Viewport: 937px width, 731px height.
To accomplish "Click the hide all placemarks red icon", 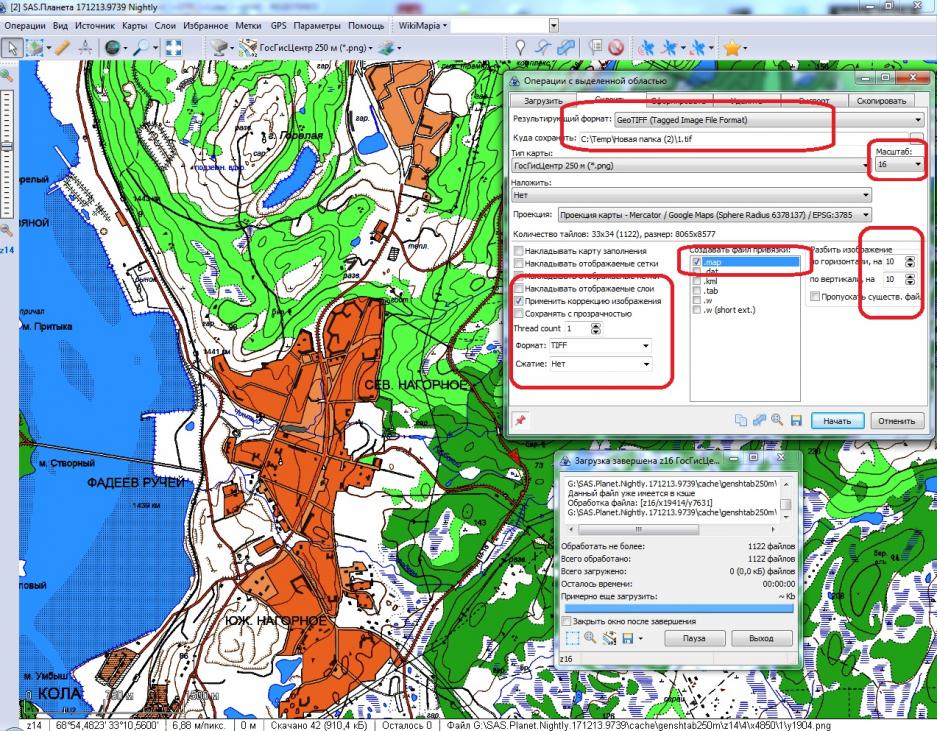I will (617, 46).
